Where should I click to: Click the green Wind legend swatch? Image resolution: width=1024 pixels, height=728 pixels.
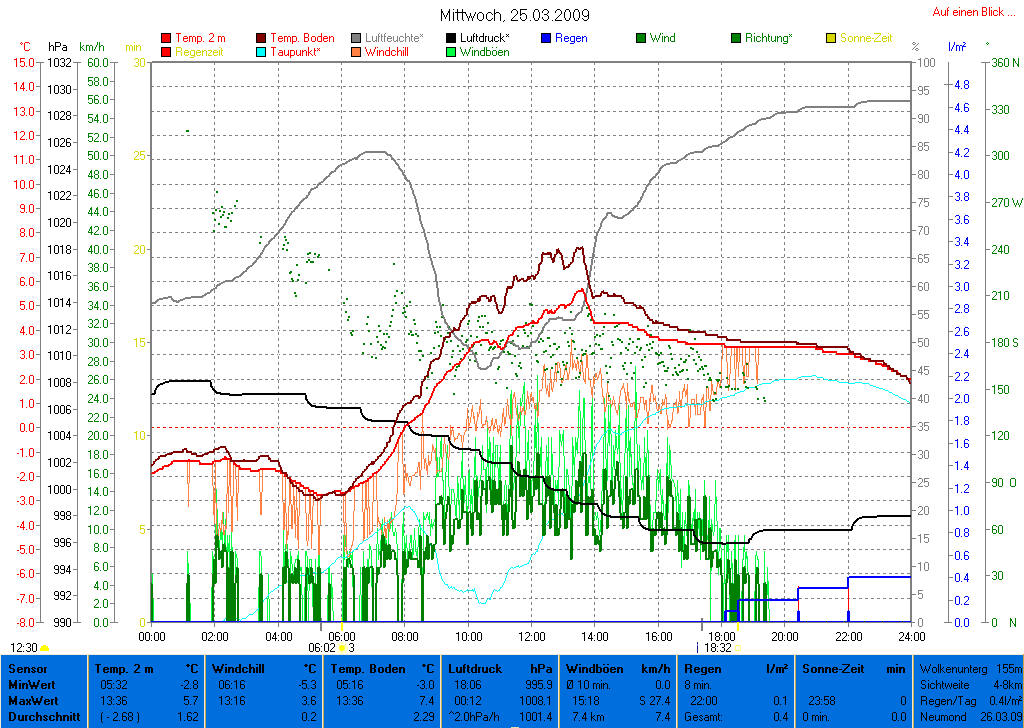(x=641, y=38)
